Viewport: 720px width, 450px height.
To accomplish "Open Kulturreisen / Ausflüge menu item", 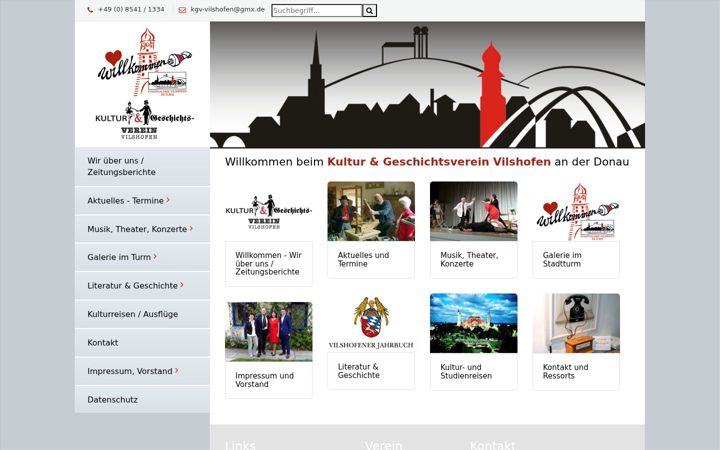I will (142, 314).
